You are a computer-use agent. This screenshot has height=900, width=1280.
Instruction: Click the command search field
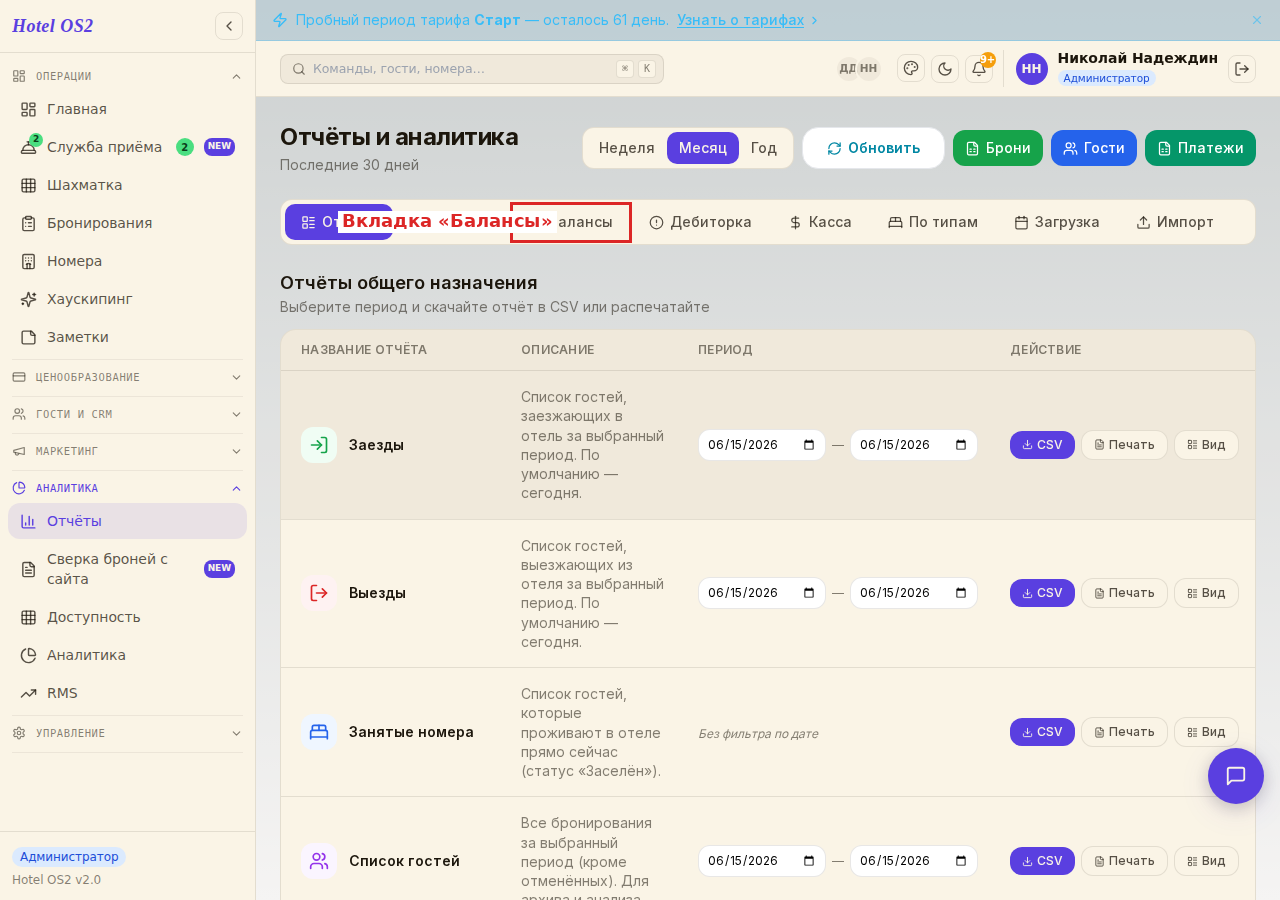(472, 69)
